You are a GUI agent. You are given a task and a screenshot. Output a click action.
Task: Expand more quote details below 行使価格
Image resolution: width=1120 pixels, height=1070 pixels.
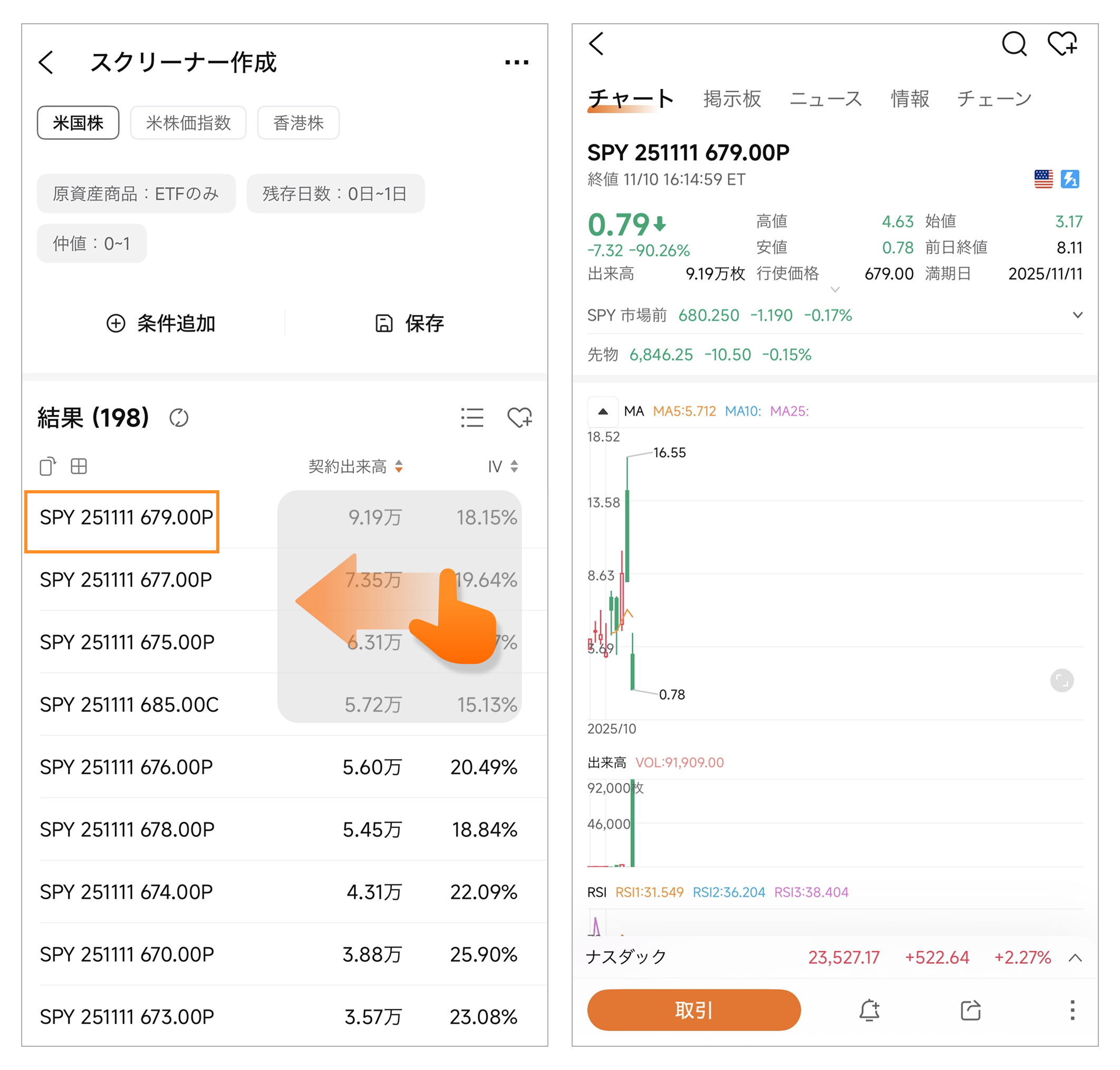[835, 289]
